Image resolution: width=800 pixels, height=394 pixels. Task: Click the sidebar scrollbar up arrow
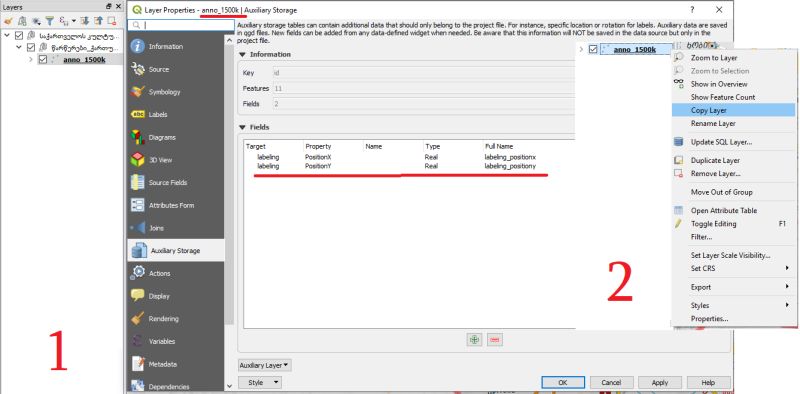click(x=229, y=39)
